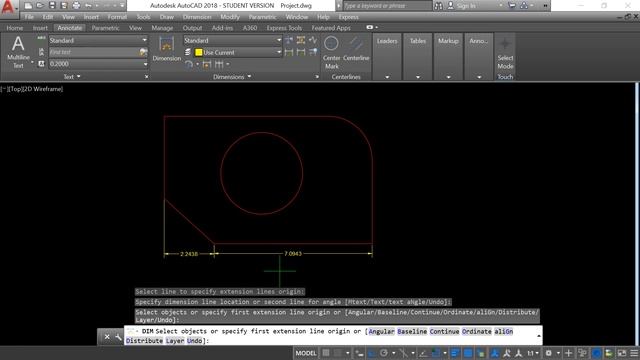This screenshot has width=640, height=360.
Task: Click the Check Spelling ABC icon
Action: pos(41,39)
